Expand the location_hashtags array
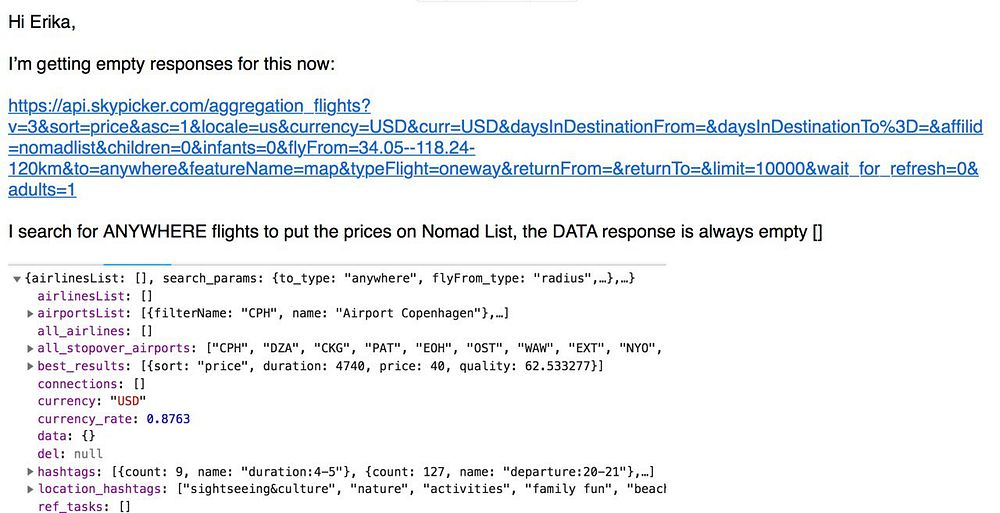The image size is (1000, 513). (x=30, y=489)
